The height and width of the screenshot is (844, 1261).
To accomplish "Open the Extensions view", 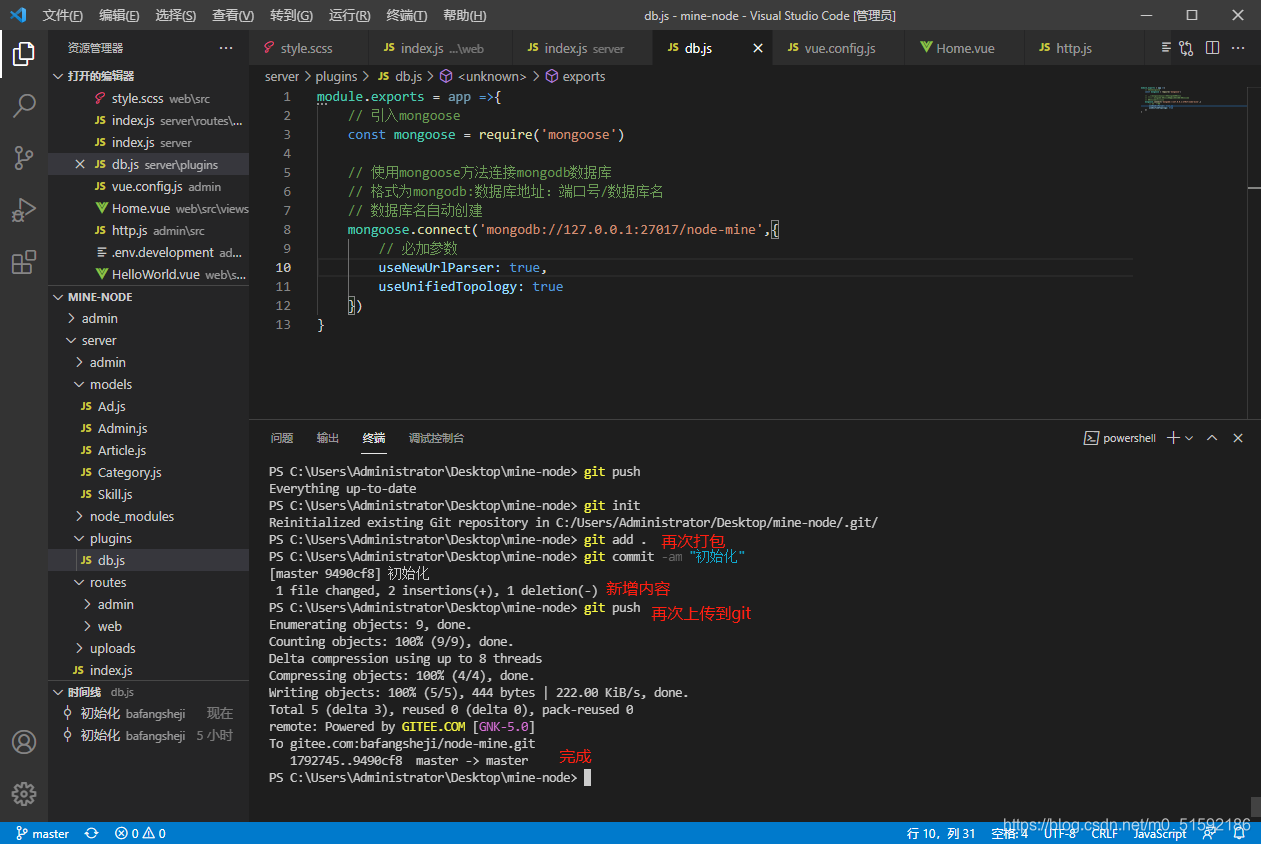I will click(x=24, y=262).
